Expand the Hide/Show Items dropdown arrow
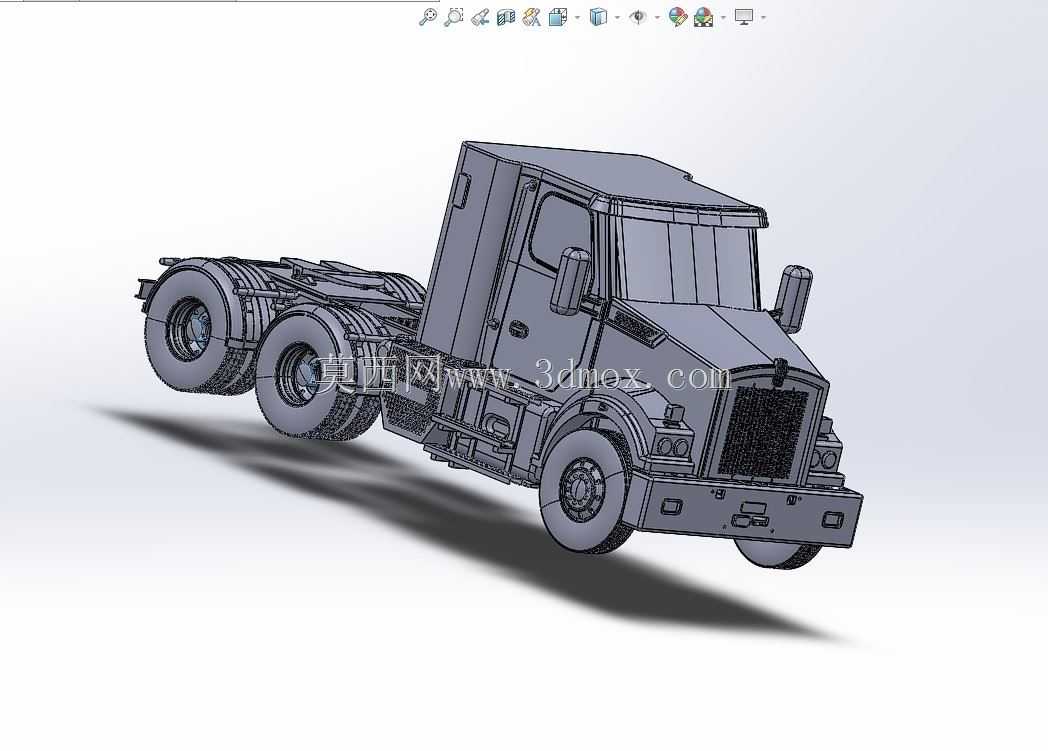Screen dimensions: 1048x751 657,17
